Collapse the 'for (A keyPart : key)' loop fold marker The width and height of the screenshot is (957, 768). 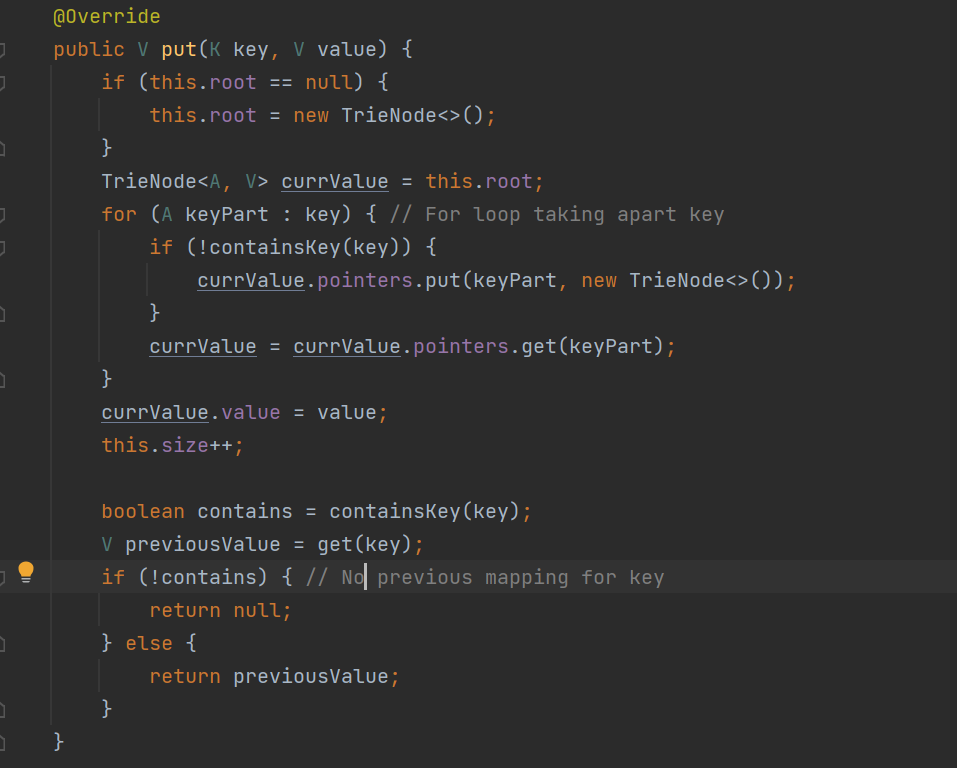[2, 214]
